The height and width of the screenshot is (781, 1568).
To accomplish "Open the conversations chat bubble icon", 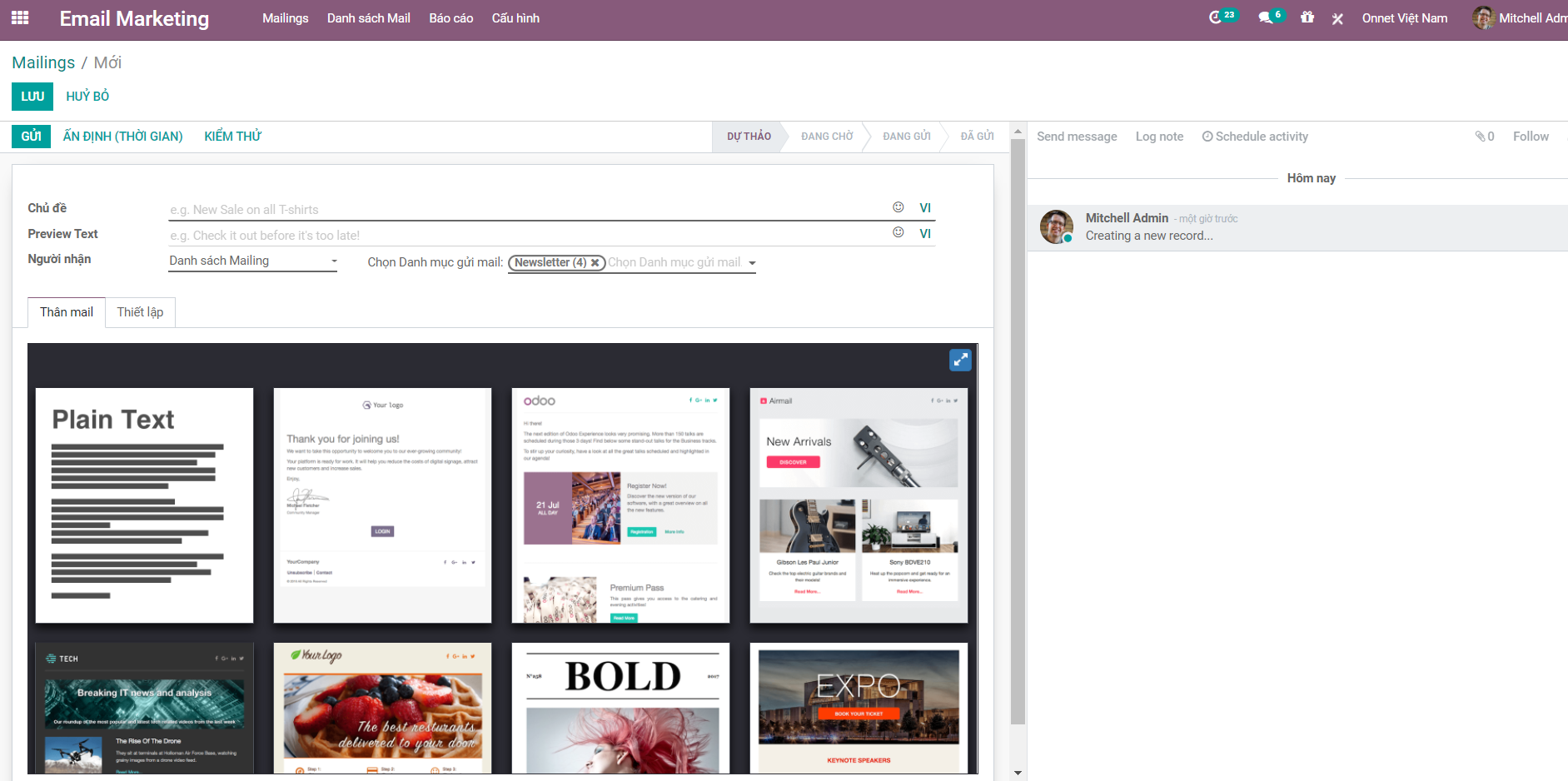I will [x=1266, y=17].
